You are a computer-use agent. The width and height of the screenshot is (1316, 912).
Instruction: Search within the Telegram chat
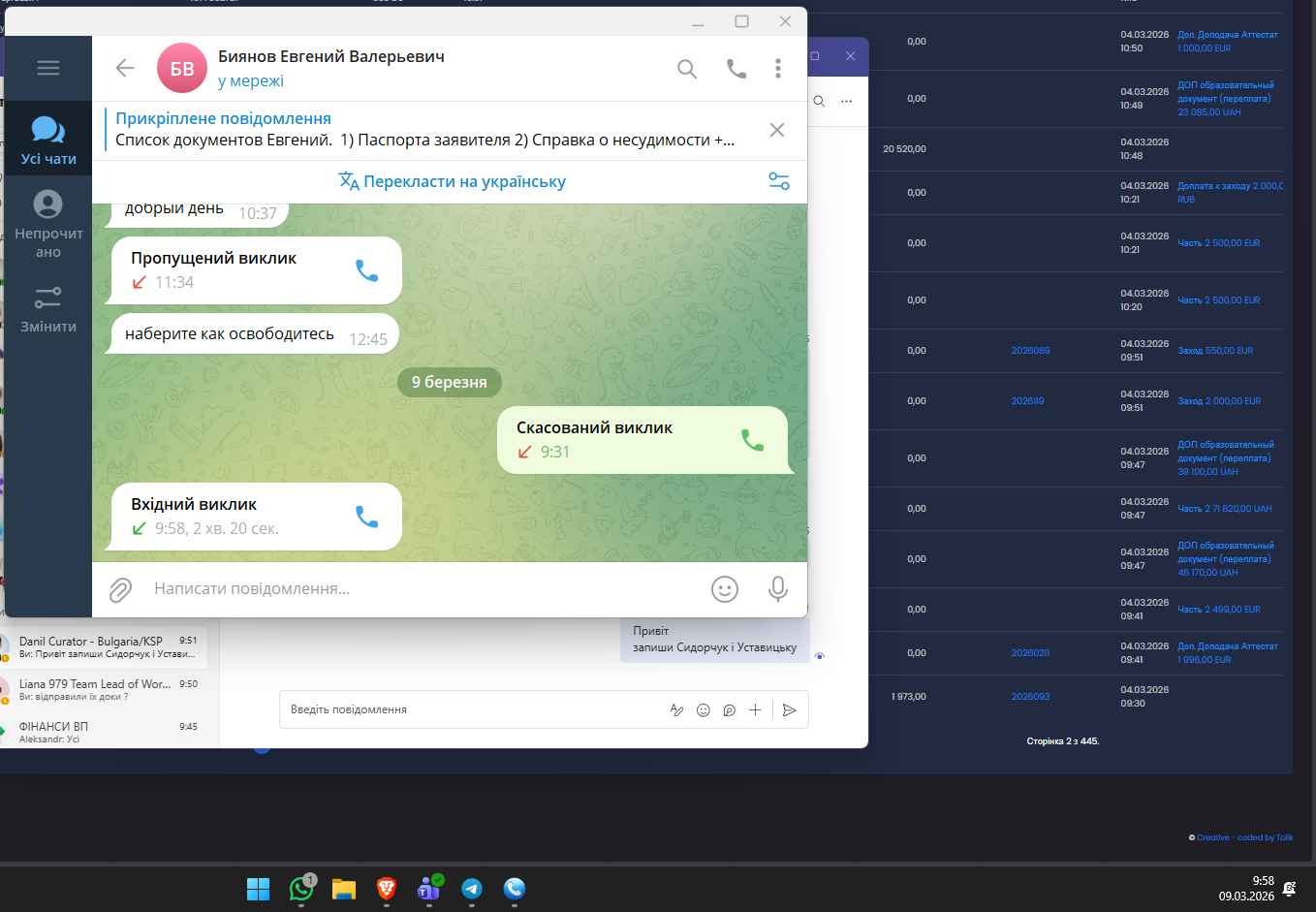[687, 69]
